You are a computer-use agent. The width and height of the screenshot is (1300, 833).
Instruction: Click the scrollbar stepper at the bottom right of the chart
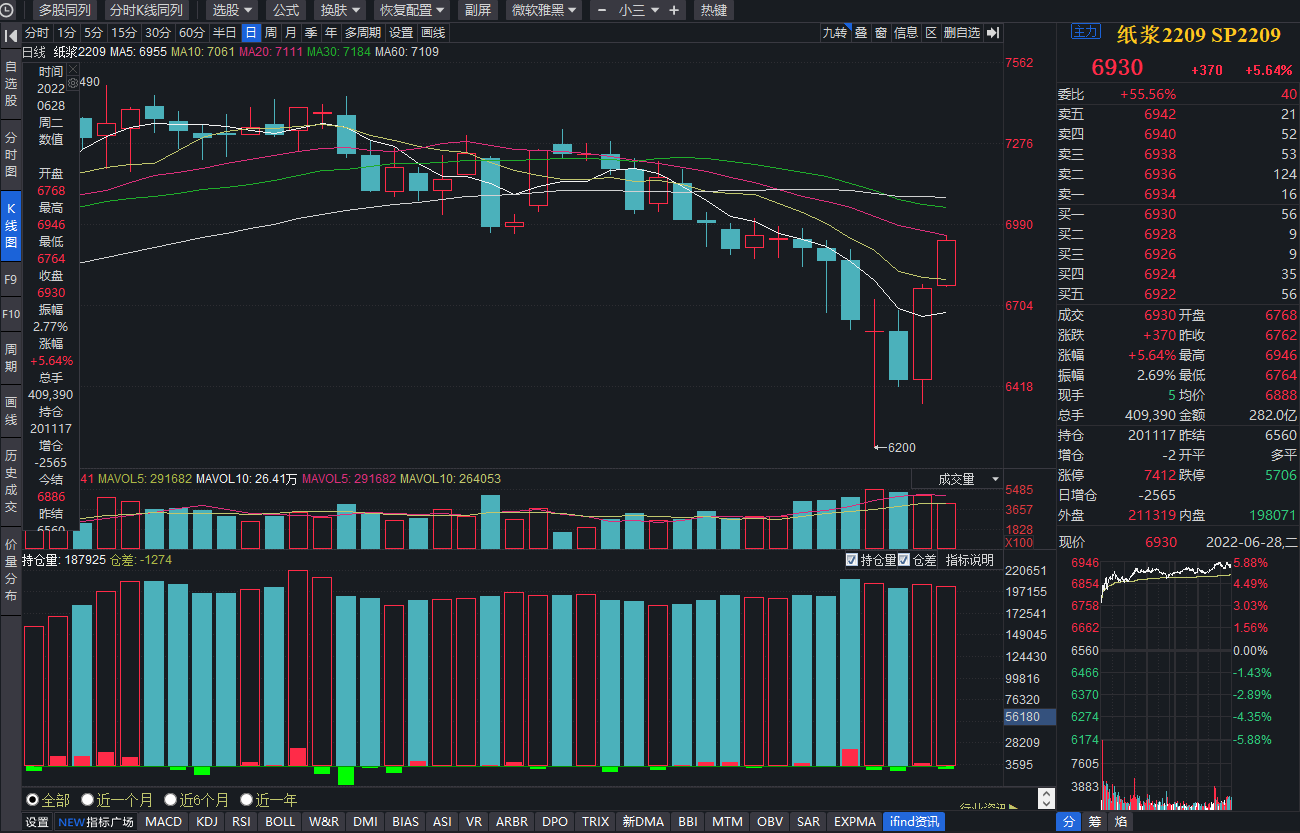click(1046, 800)
